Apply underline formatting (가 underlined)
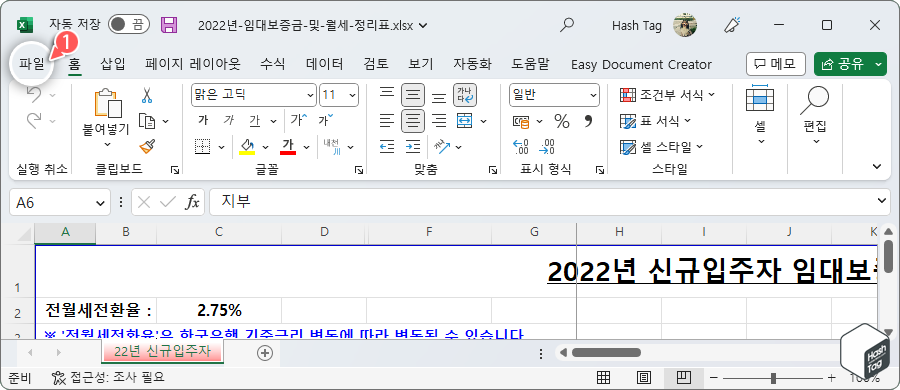This screenshot has width=900, height=390. click(254, 121)
